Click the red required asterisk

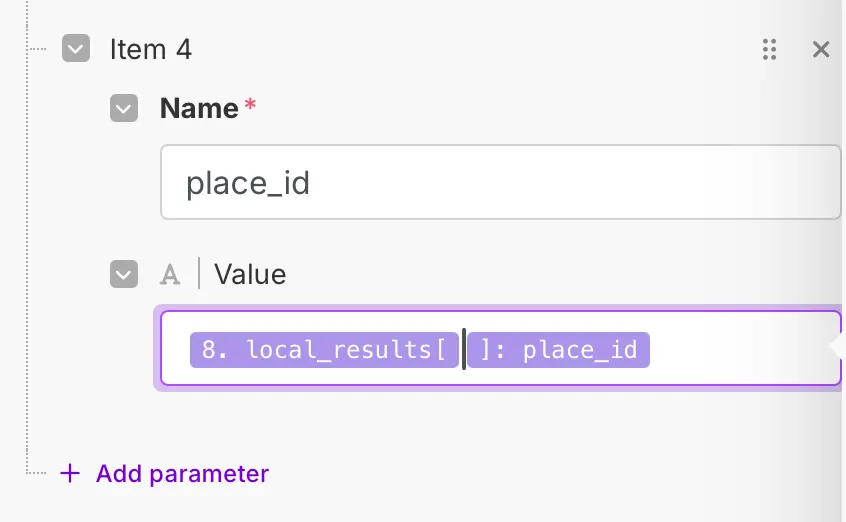tap(250, 105)
